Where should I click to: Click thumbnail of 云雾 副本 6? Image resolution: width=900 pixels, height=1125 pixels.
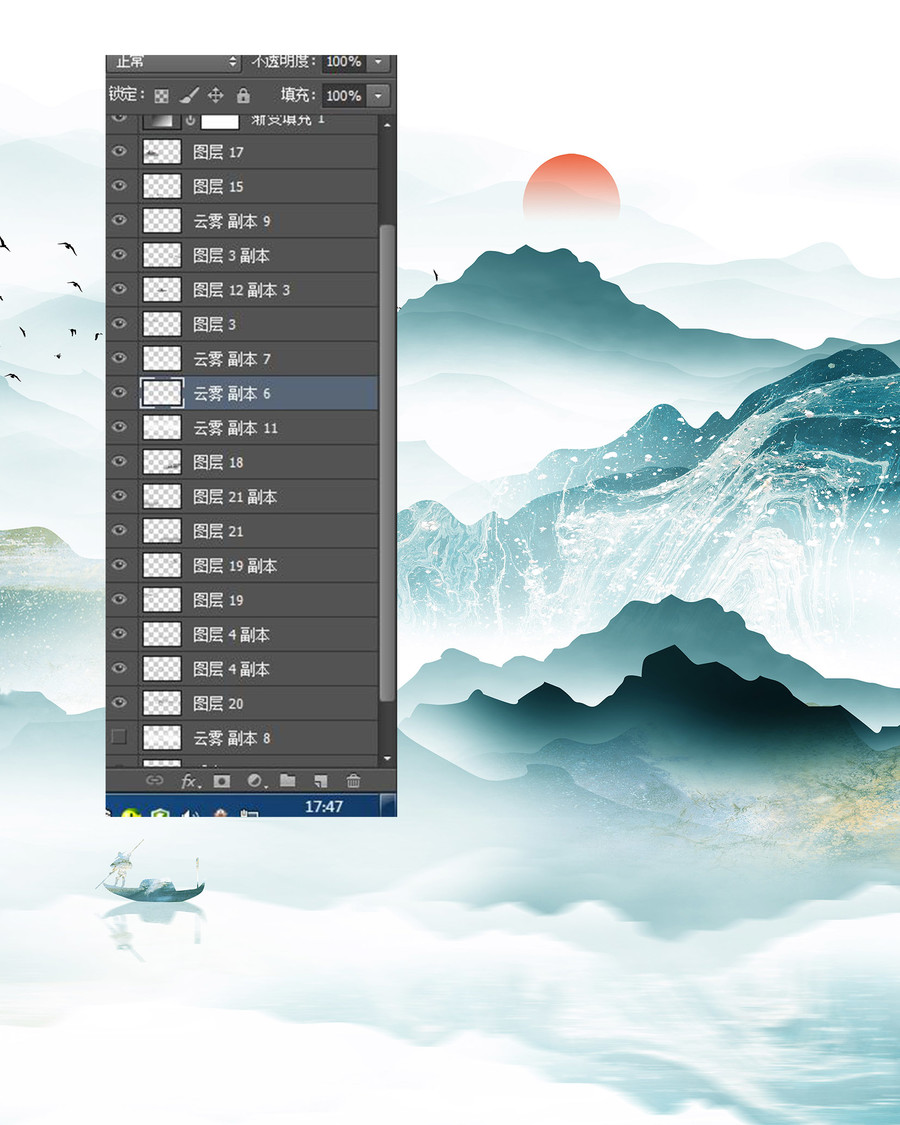(161, 393)
